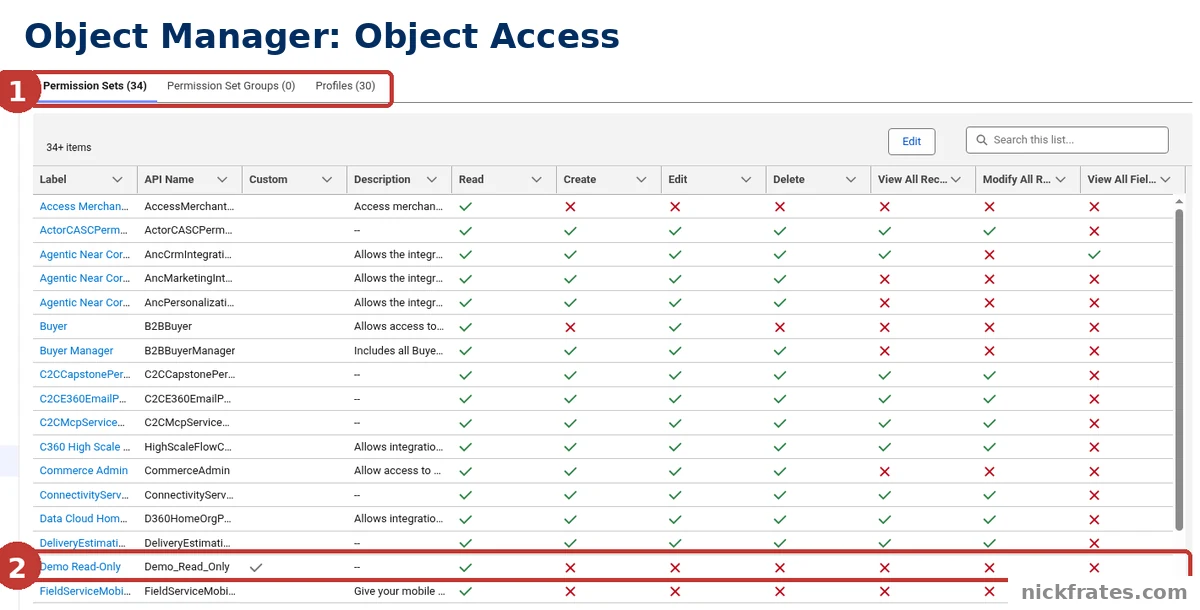
Task: Open Access Merchant permission set link
Action: tap(84, 207)
